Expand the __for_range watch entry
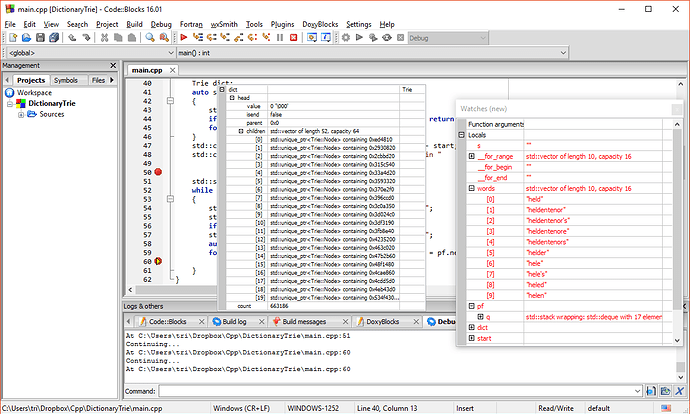Viewport: 690px width, 414px height. [471, 156]
